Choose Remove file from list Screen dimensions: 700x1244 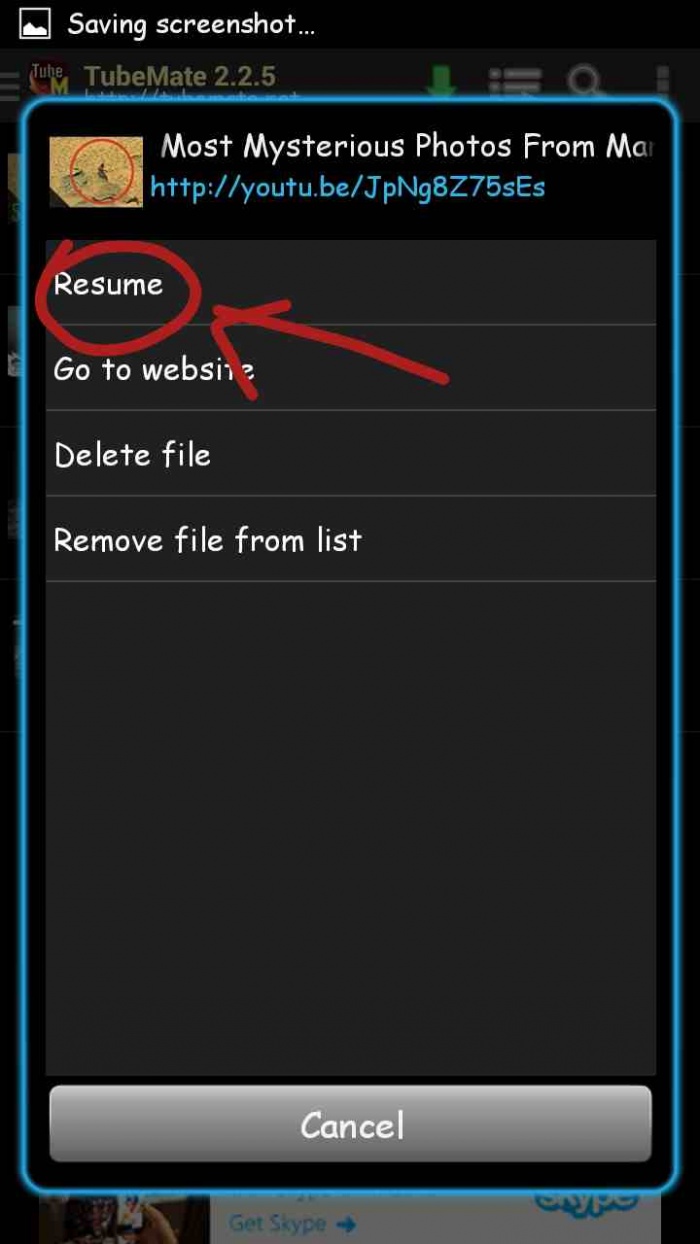(x=350, y=539)
